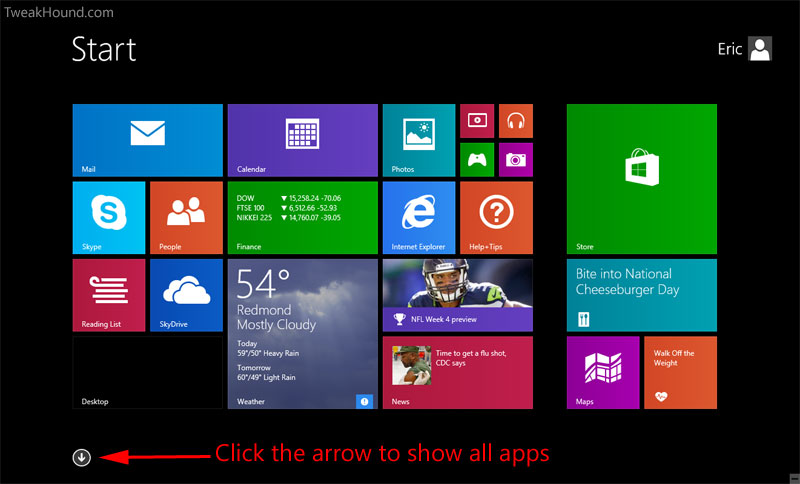Launch the SkyDrive tile
The width and height of the screenshot is (800, 484).
click(x=186, y=295)
